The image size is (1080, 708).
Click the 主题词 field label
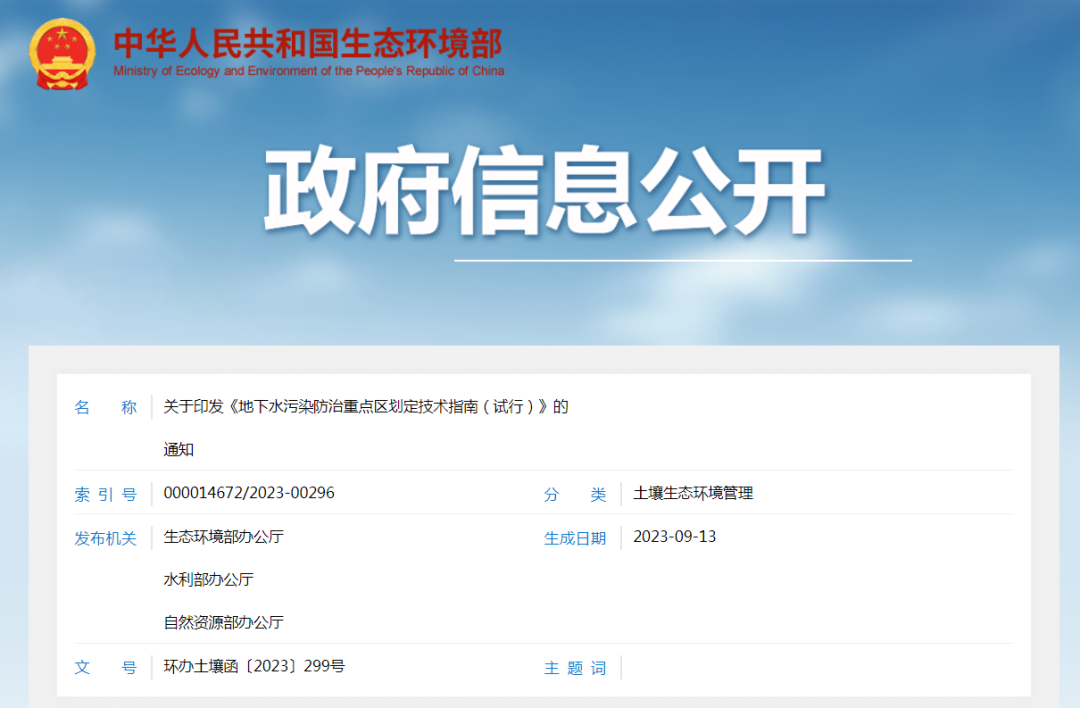point(575,668)
